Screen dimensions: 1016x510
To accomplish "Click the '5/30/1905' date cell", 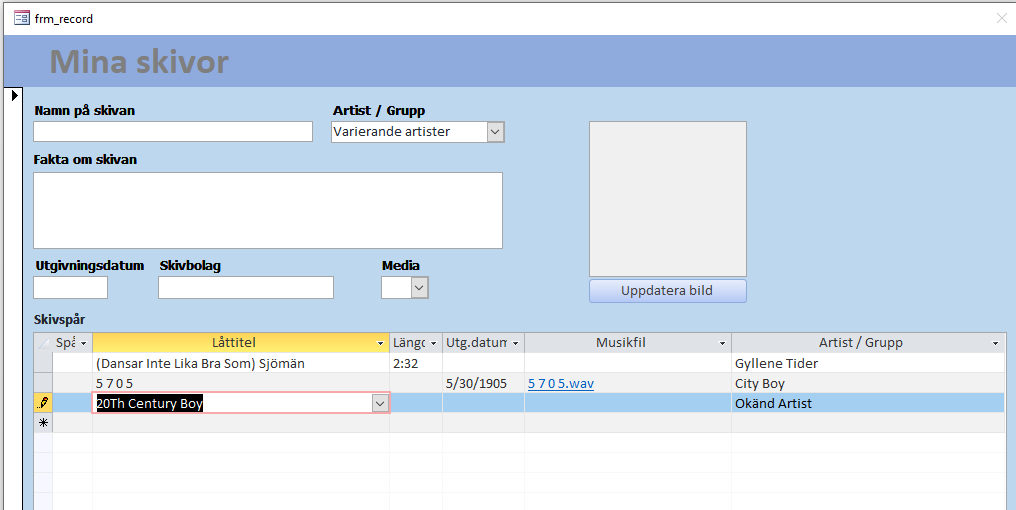I will click(x=483, y=384).
